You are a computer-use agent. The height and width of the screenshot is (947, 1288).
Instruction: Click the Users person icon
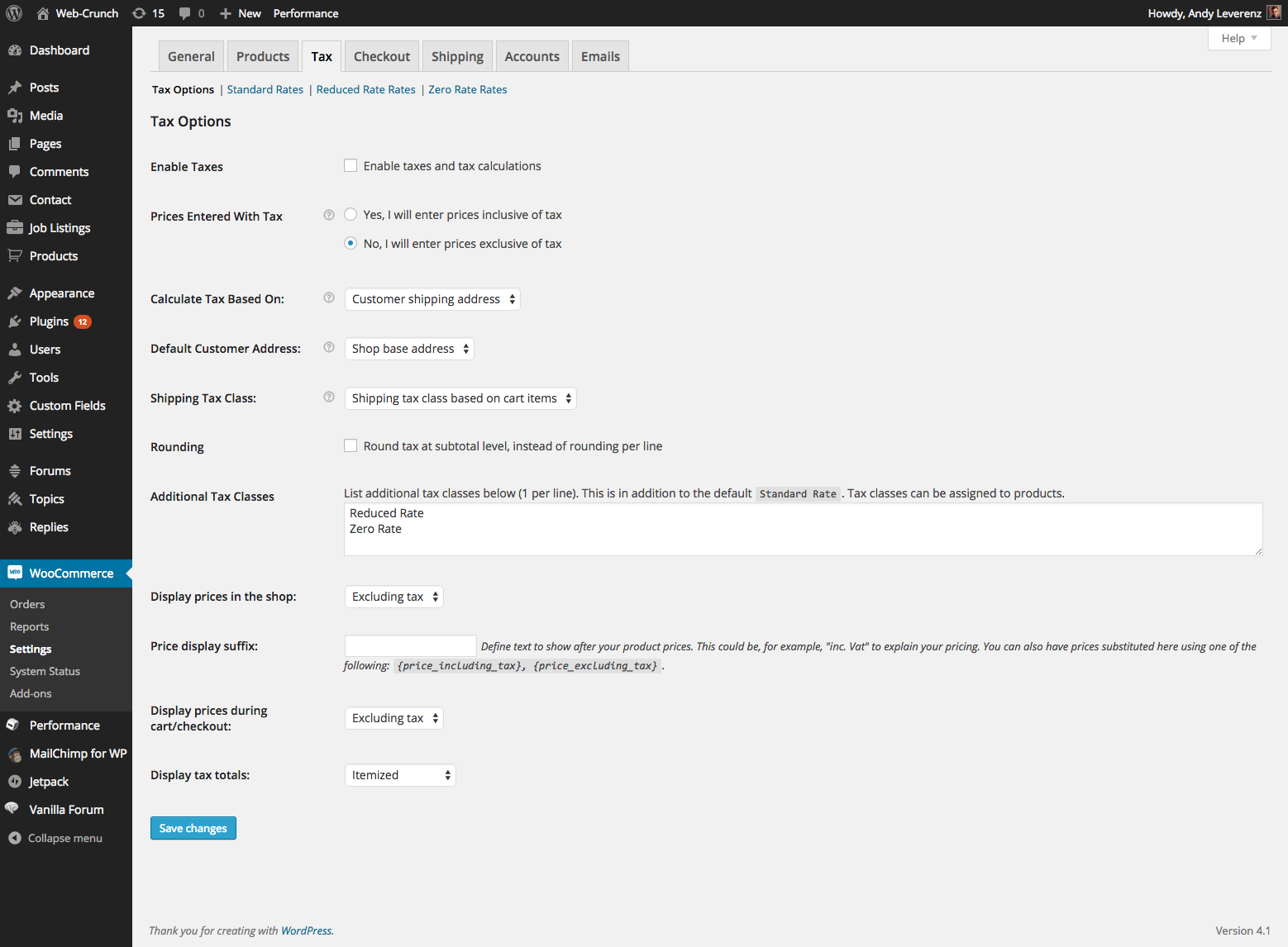(15, 350)
